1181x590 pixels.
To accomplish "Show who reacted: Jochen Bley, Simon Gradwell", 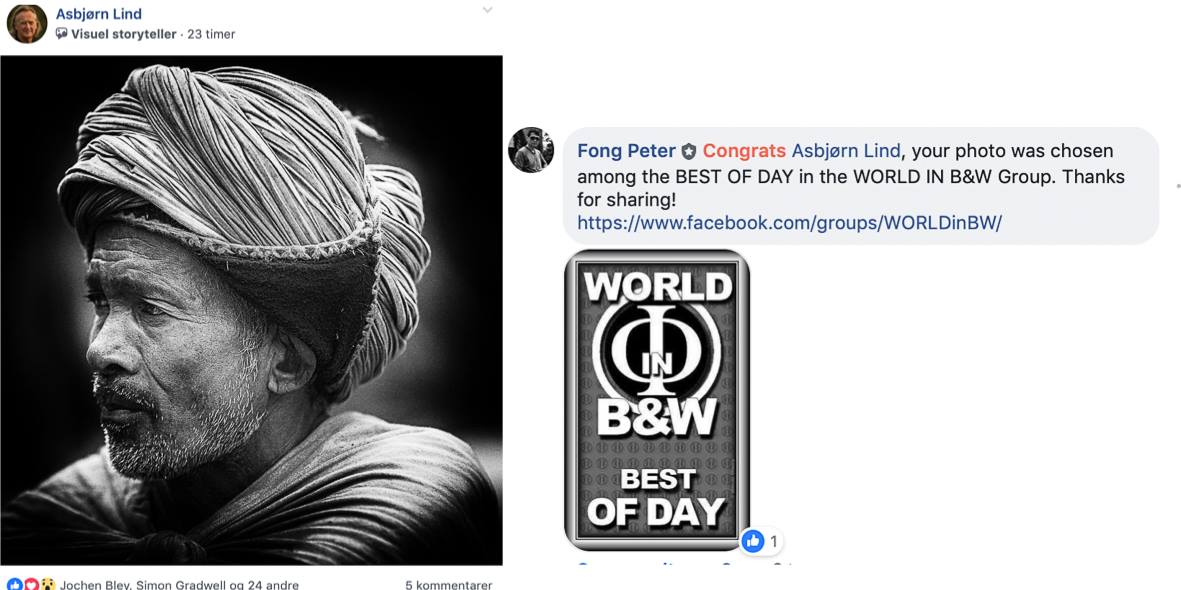I will tap(179, 585).
